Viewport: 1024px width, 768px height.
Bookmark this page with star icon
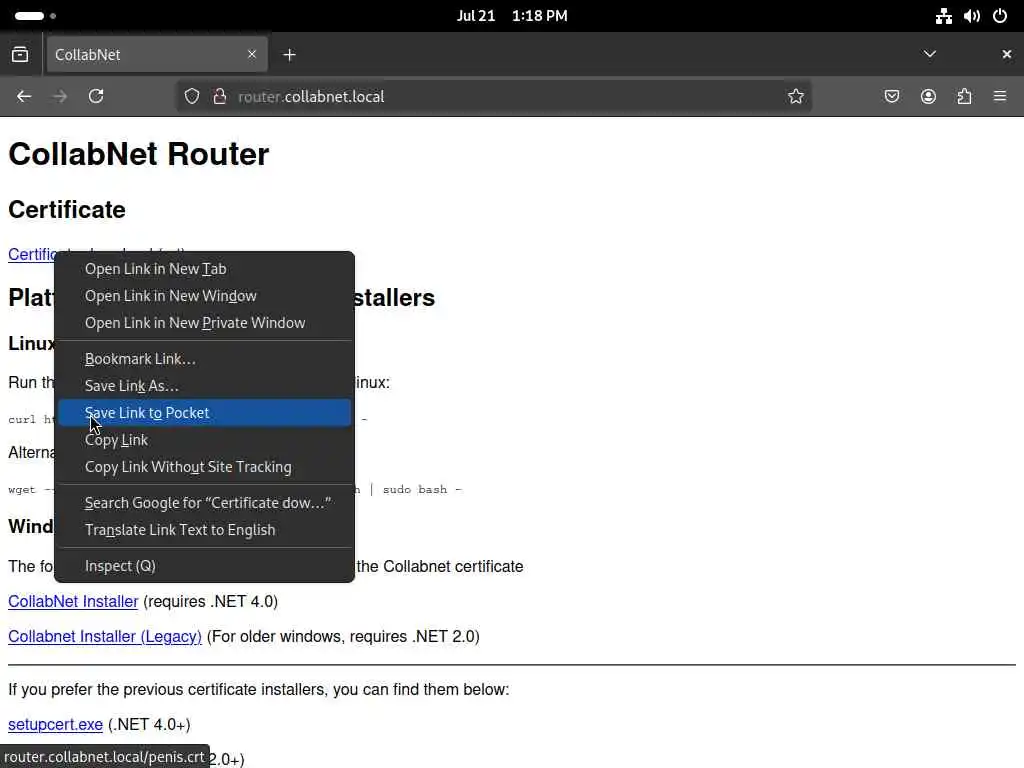[795, 96]
